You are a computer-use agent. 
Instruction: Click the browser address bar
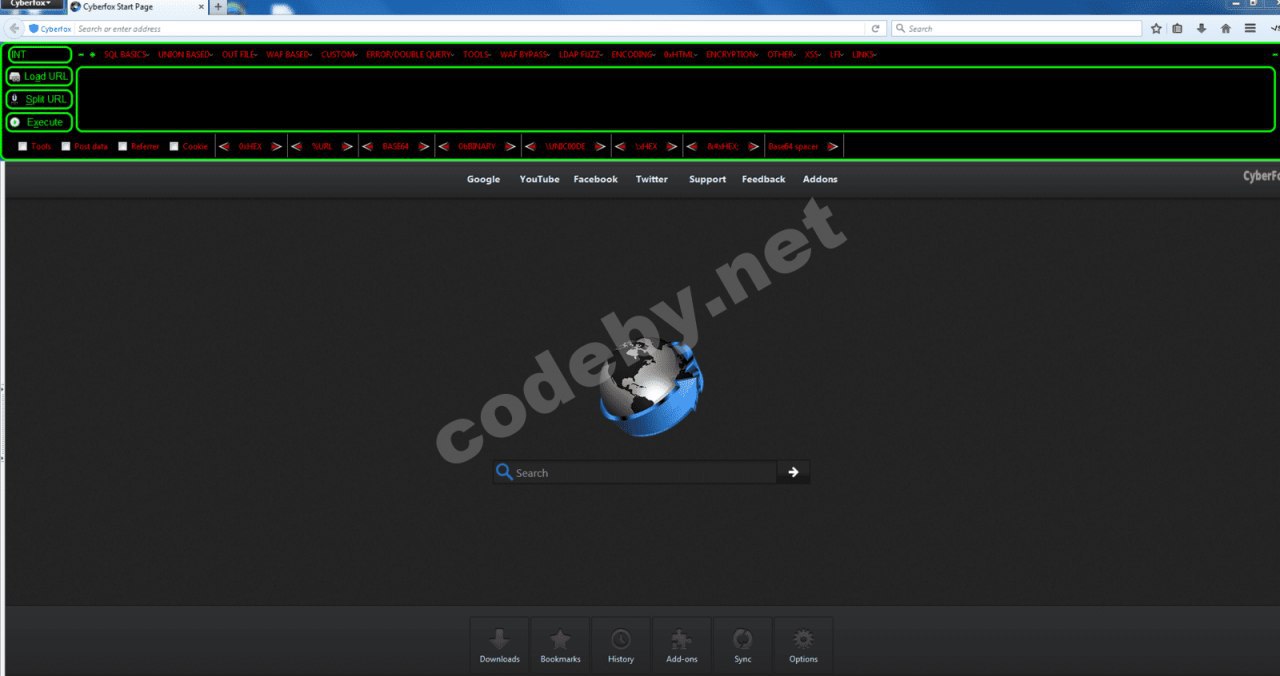(x=470, y=29)
